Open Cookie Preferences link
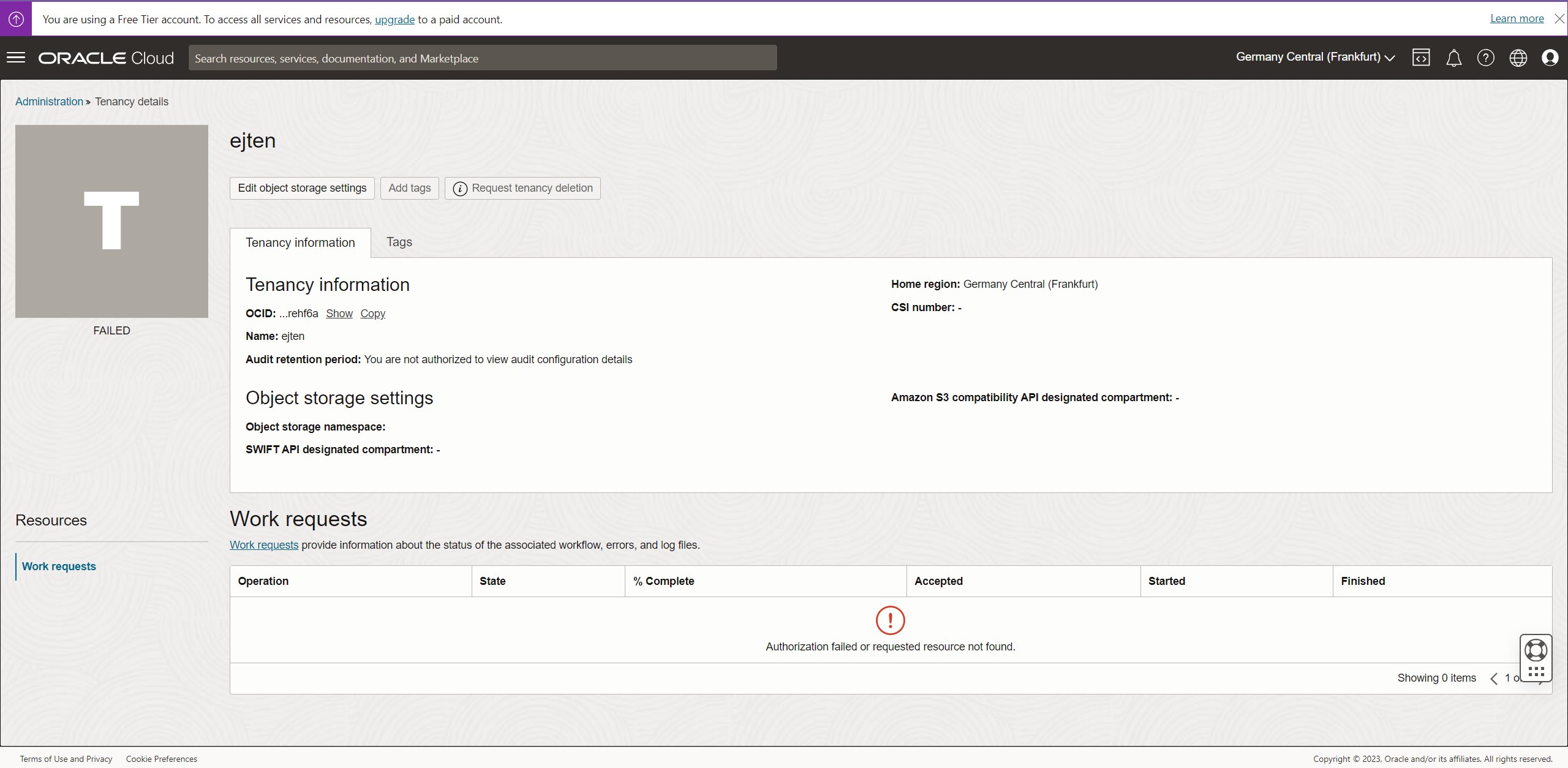This screenshot has width=1568, height=768. (x=162, y=759)
